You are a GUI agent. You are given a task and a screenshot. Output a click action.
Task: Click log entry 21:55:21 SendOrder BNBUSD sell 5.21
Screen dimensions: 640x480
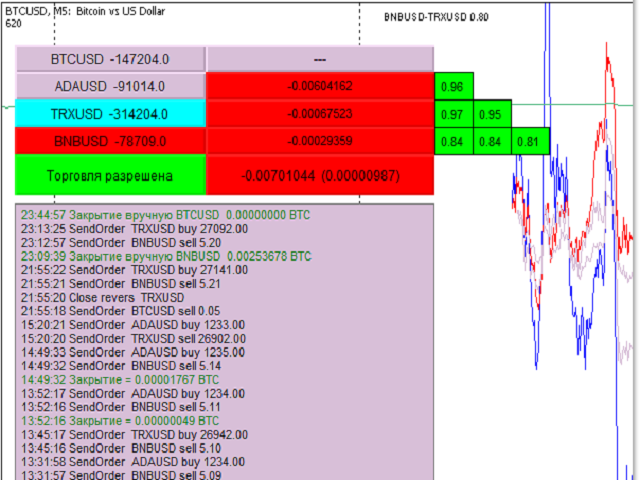point(120,284)
